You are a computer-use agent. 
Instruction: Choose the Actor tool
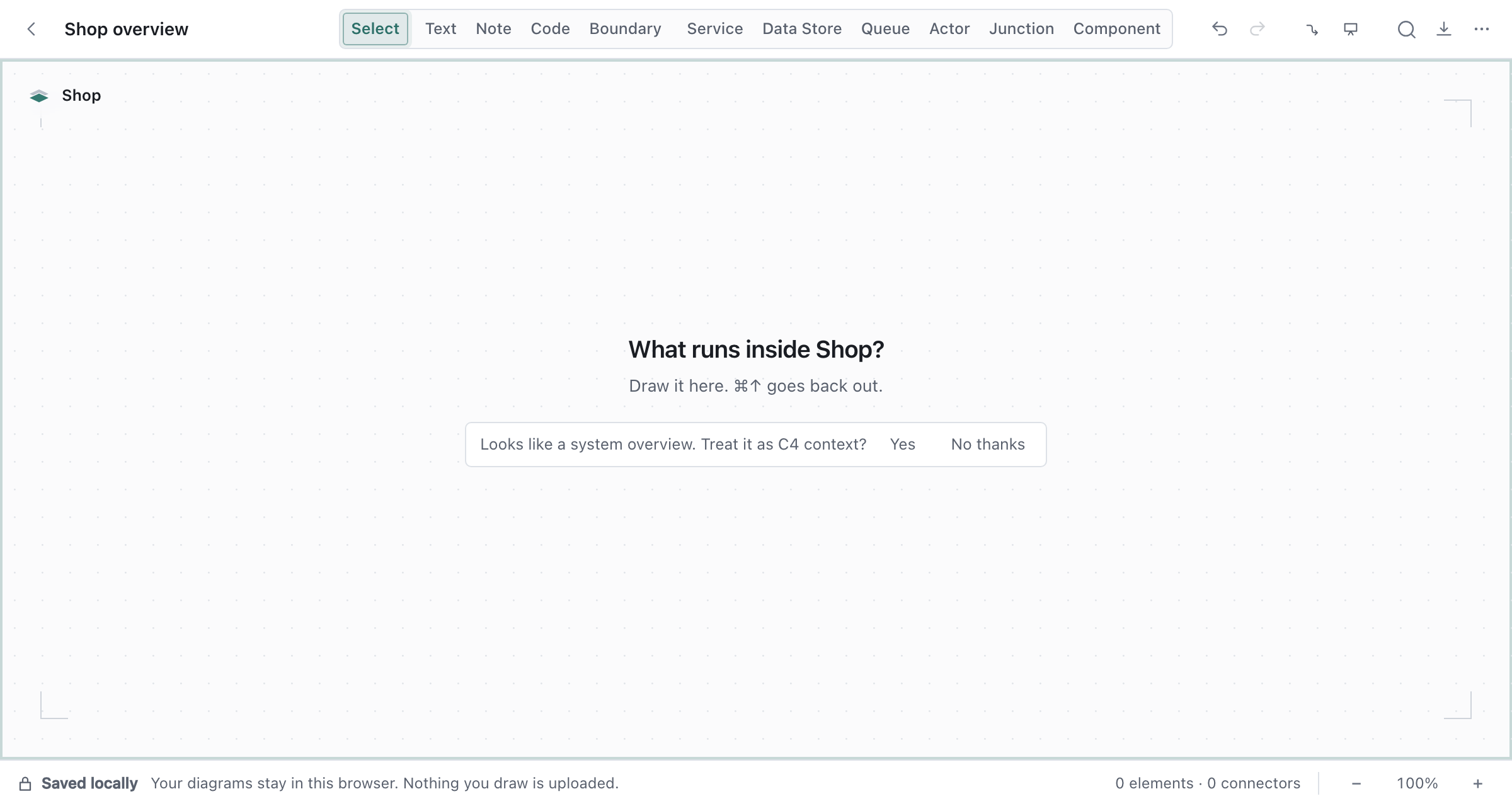coord(949,29)
